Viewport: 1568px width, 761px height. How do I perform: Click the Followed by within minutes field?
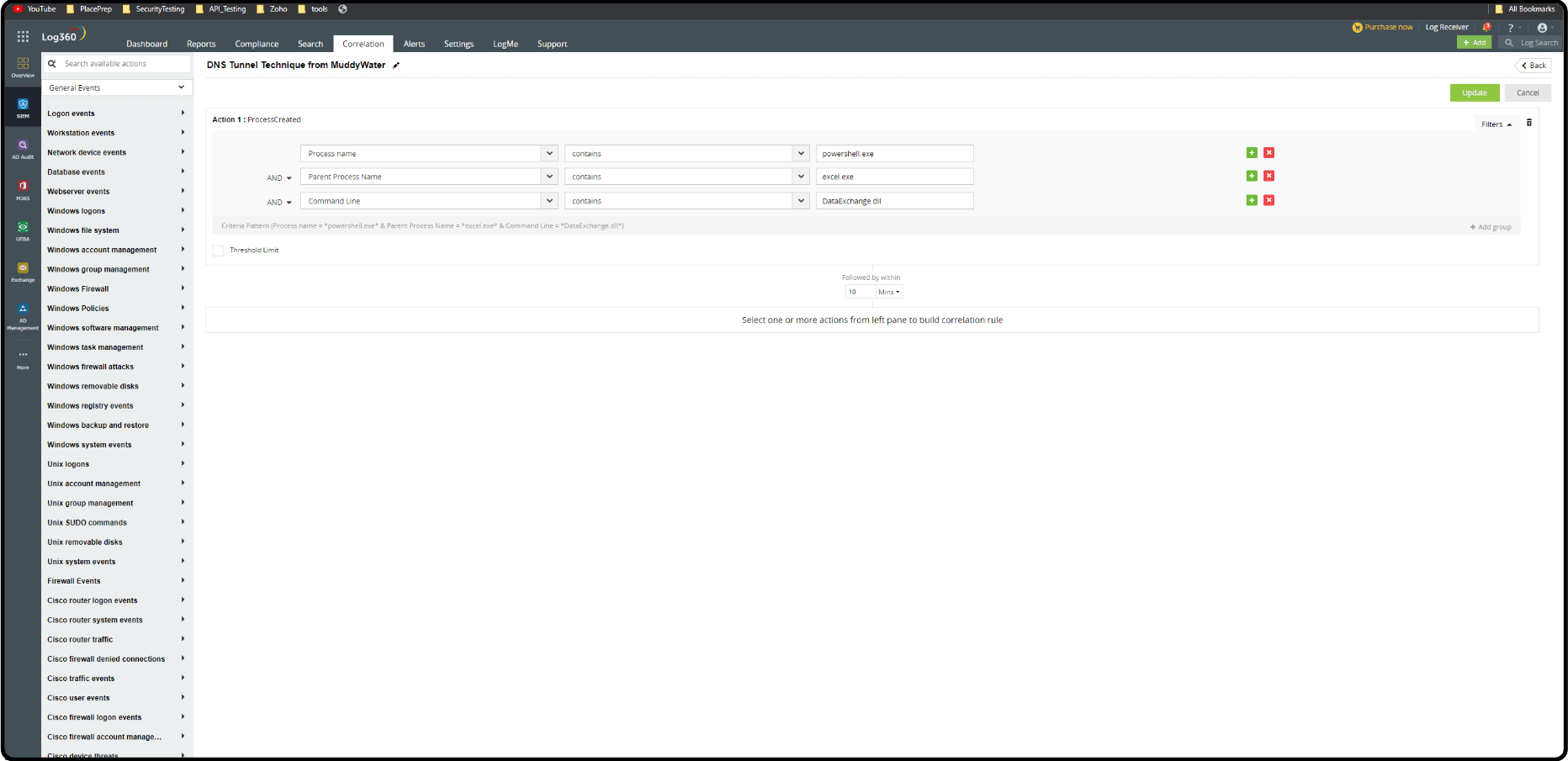pos(859,292)
